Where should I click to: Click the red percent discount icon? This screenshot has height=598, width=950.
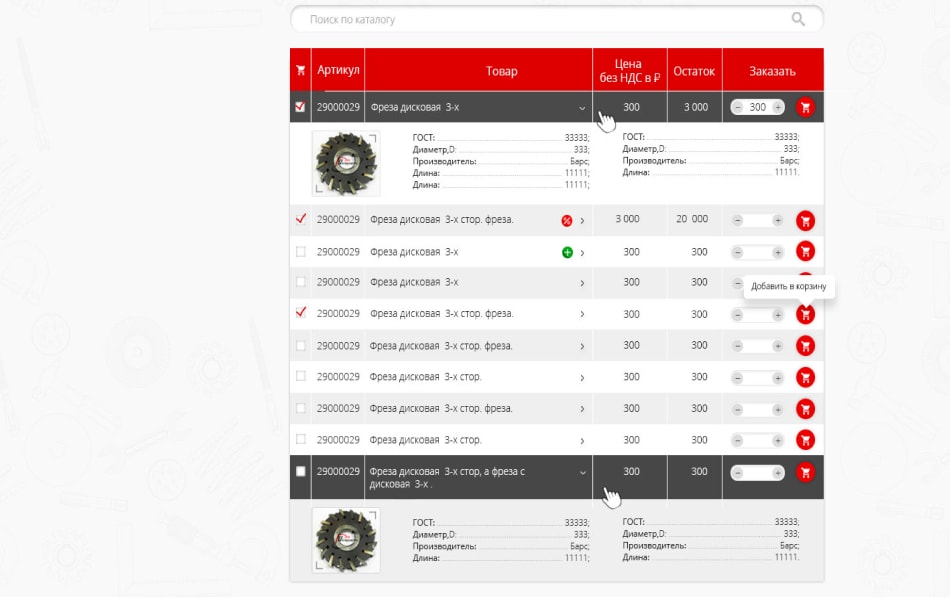567,220
